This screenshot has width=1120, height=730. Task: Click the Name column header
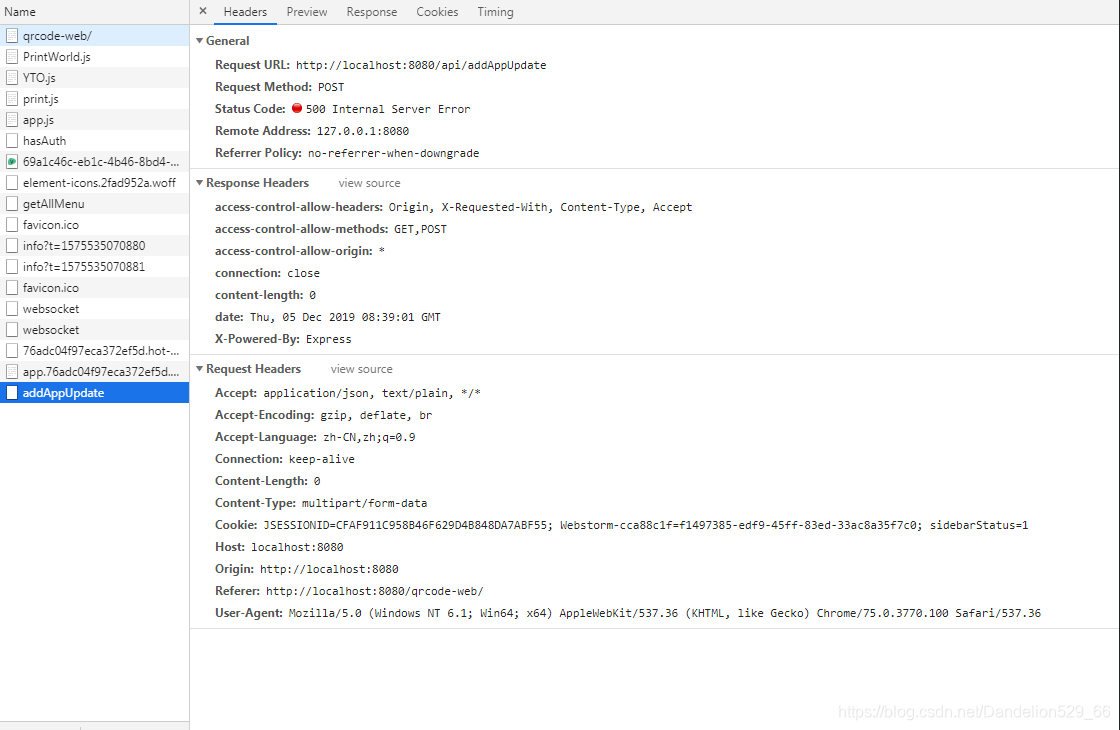click(x=94, y=12)
